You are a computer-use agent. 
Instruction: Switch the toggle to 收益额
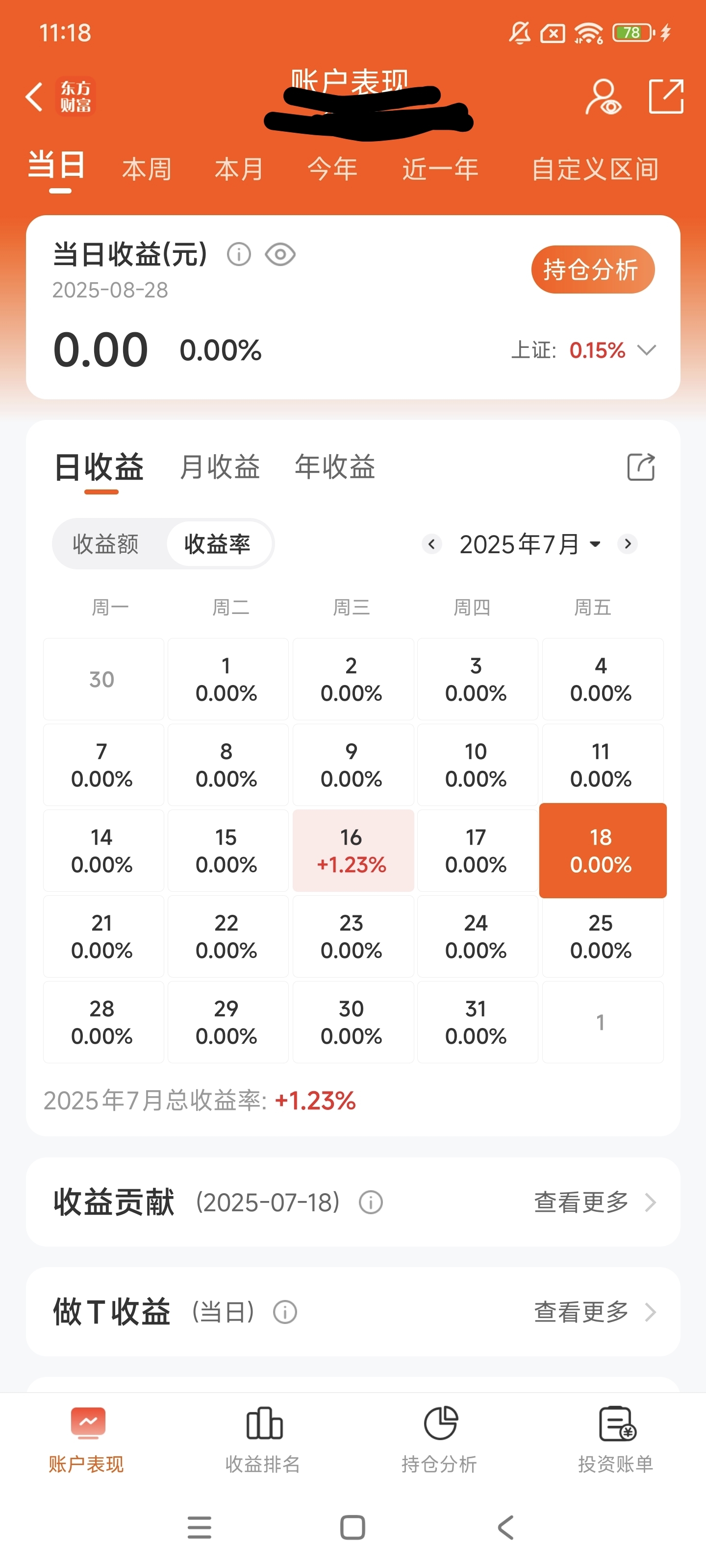(x=106, y=543)
